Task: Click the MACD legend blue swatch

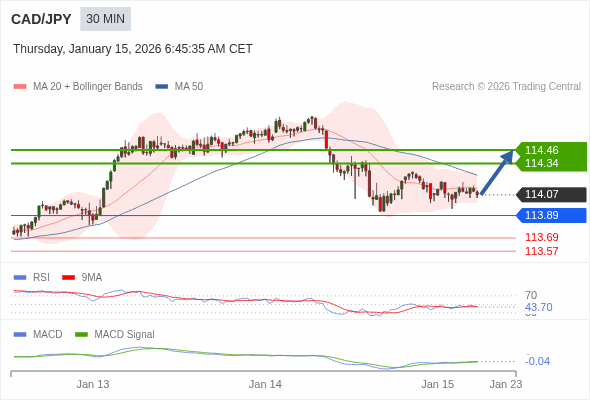Action: (20, 335)
